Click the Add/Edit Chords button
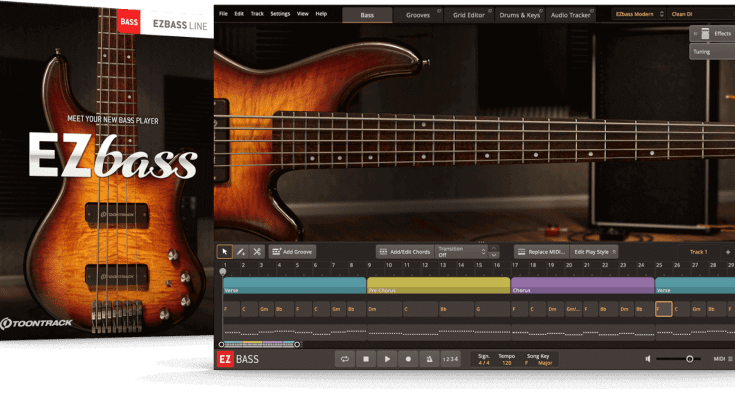735x400 pixels. tap(404, 252)
